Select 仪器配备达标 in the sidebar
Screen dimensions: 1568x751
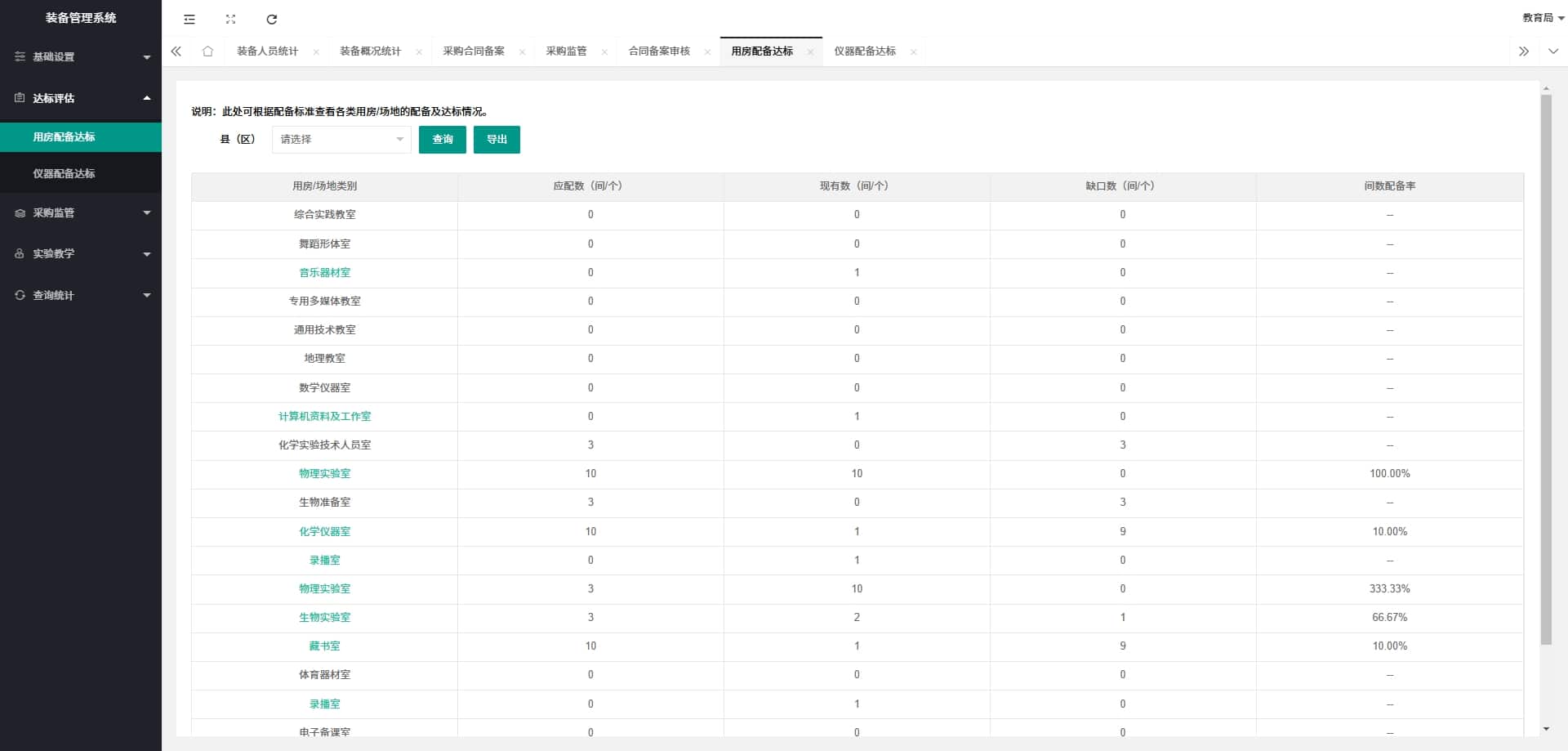point(64,174)
